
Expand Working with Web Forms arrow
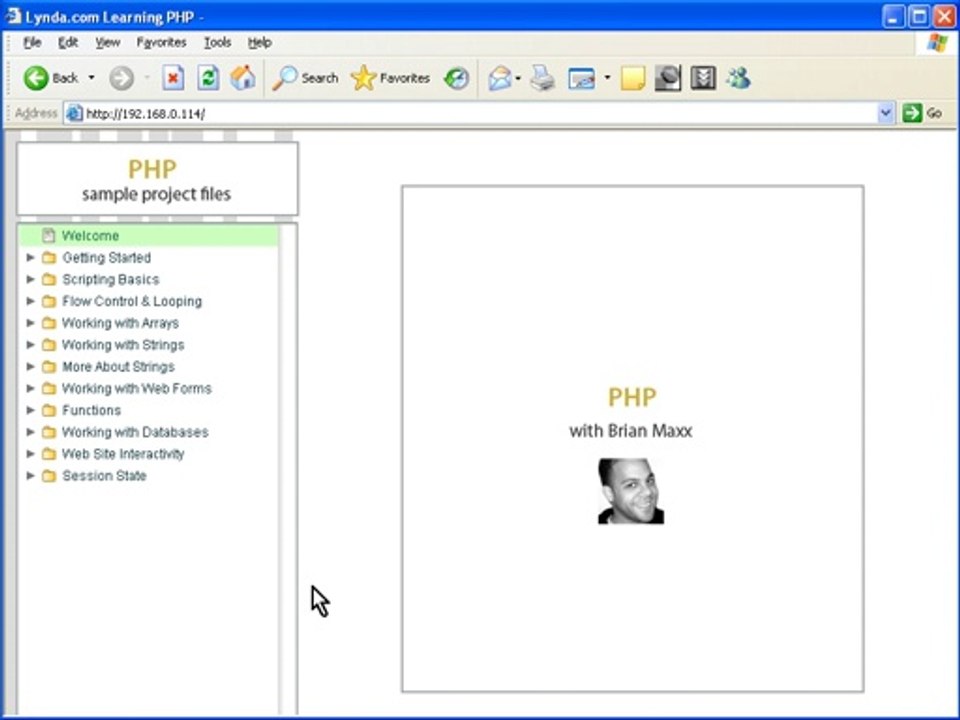[x=30, y=388]
